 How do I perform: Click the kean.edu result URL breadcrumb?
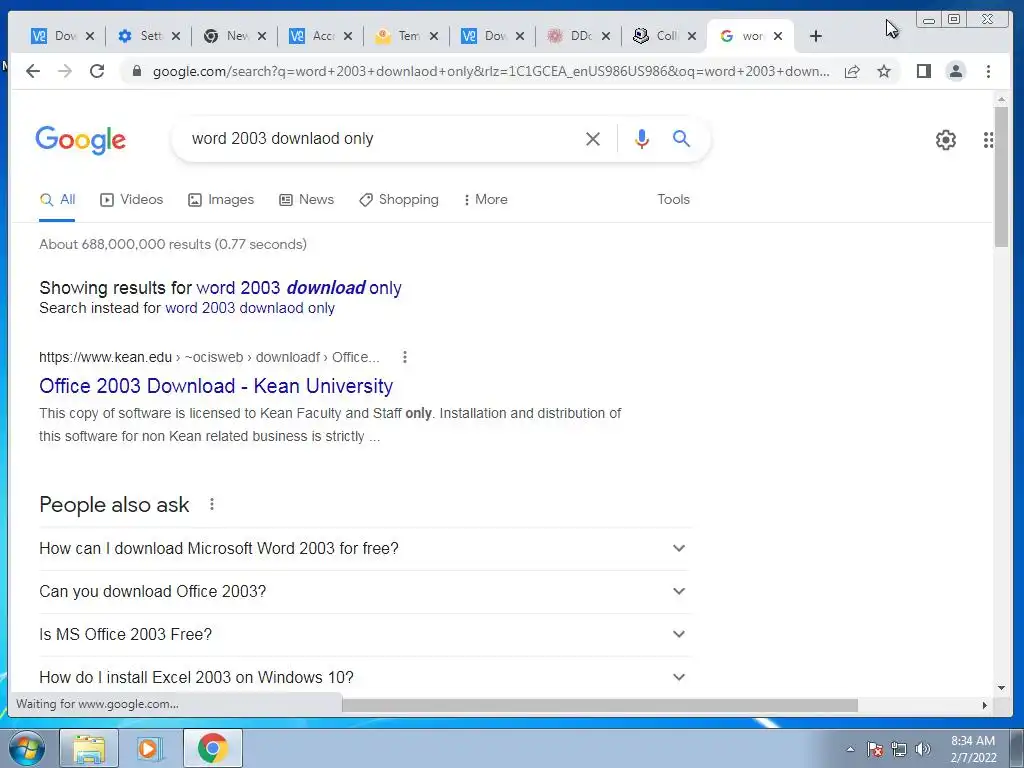(209, 357)
